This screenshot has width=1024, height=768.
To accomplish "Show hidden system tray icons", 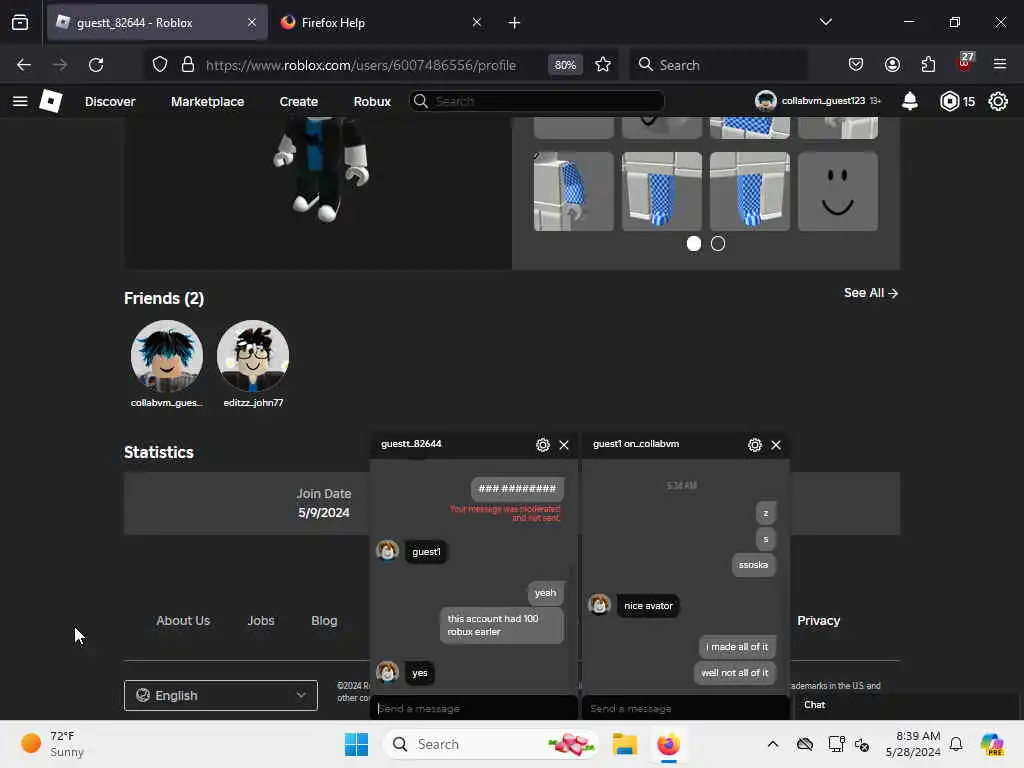I will pyautogui.click(x=773, y=744).
